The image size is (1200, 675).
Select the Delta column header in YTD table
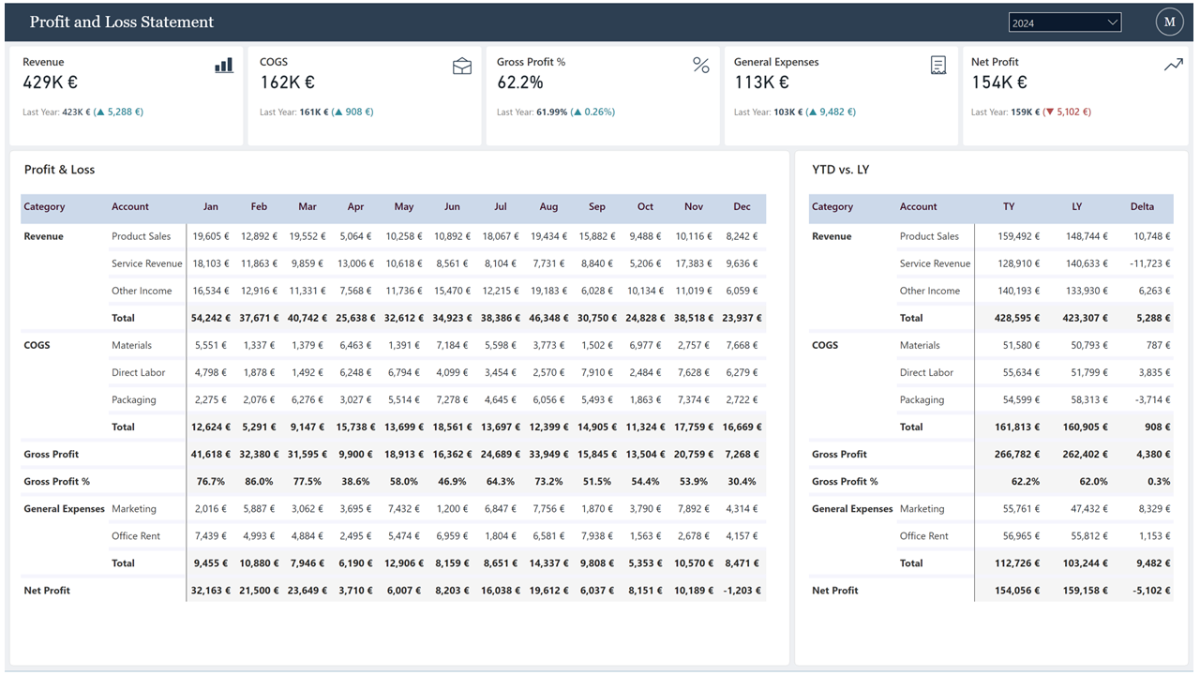pos(1142,207)
